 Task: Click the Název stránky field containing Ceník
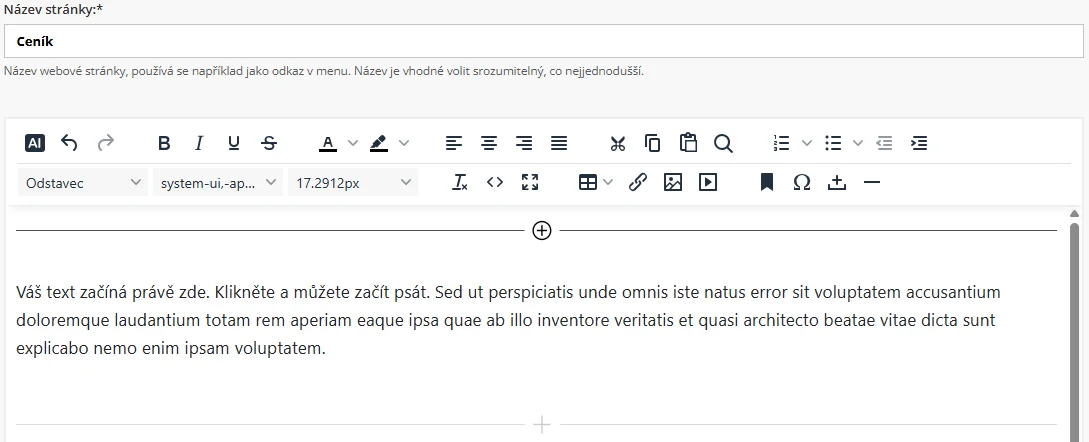[543, 42]
